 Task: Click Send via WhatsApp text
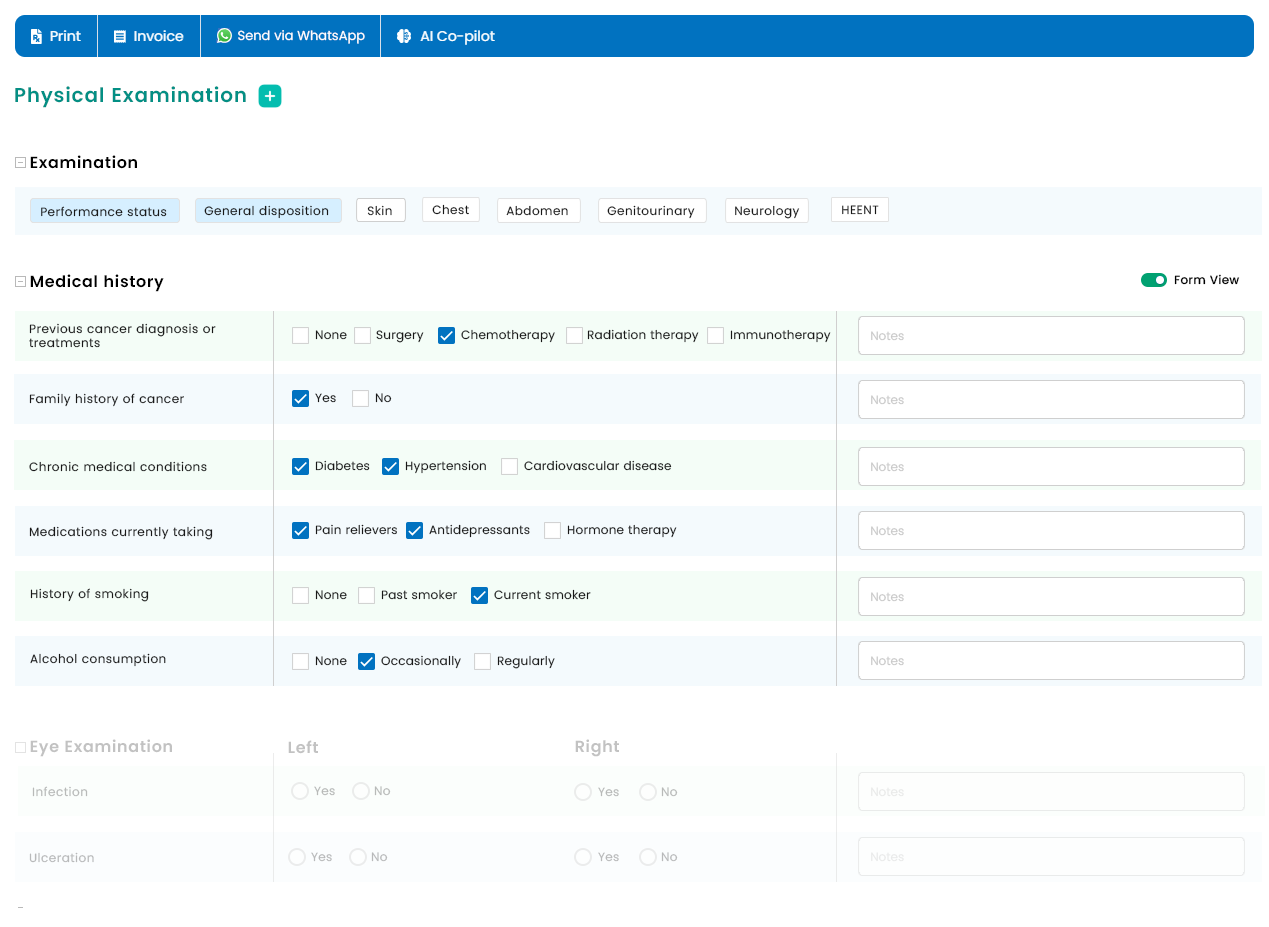(301, 36)
